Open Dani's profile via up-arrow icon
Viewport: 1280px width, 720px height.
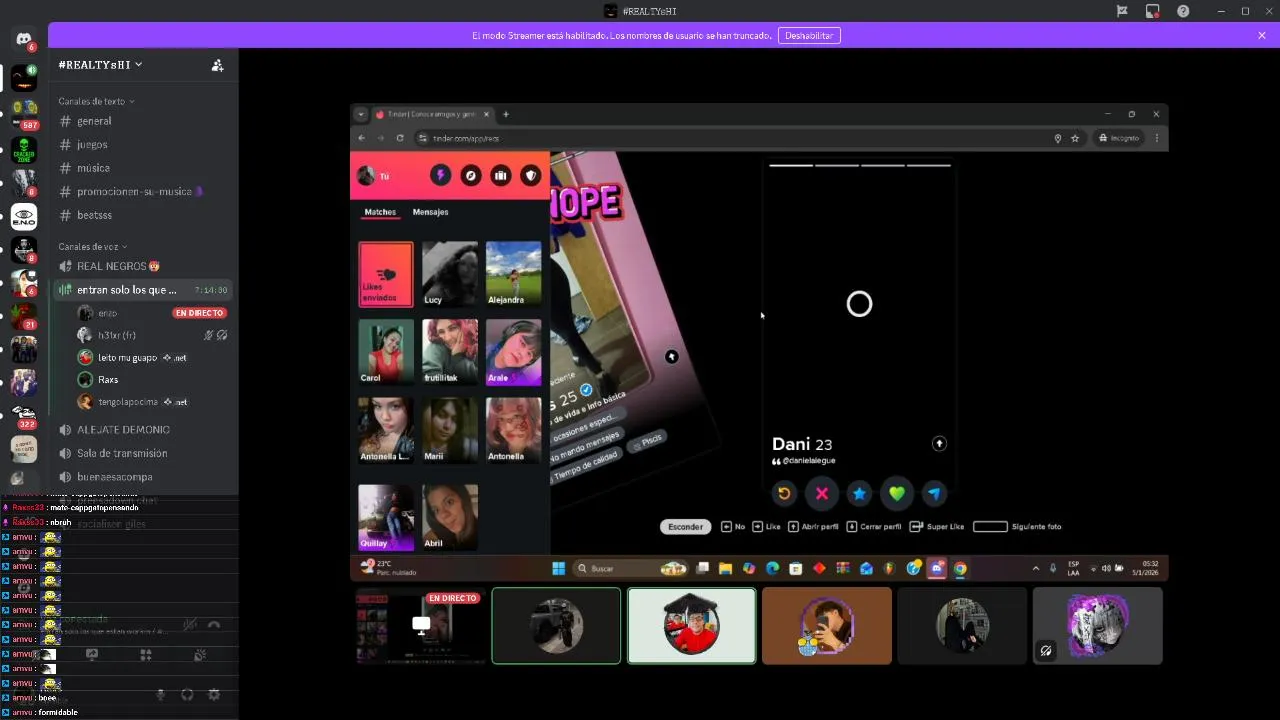(x=939, y=443)
